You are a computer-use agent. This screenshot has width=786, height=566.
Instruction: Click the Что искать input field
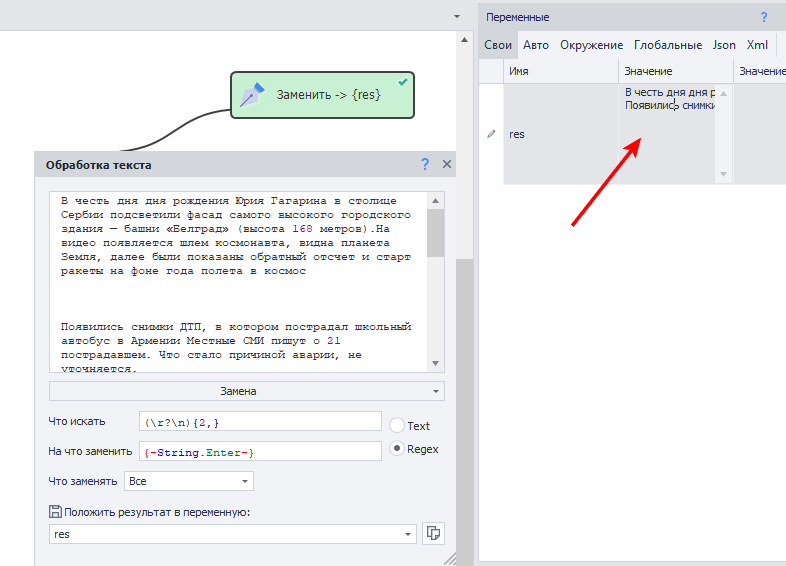260,421
